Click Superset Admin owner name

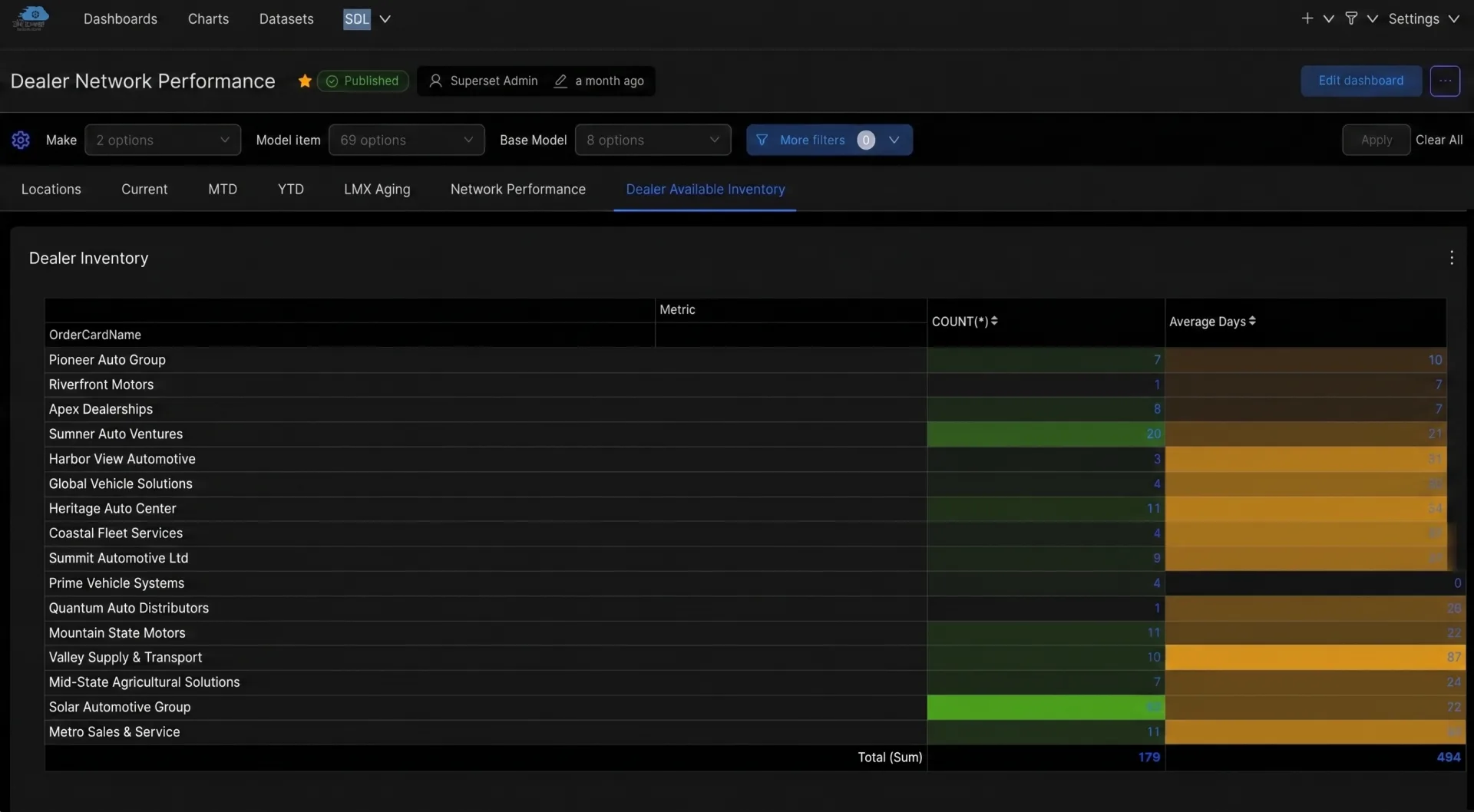pos(494,81)
